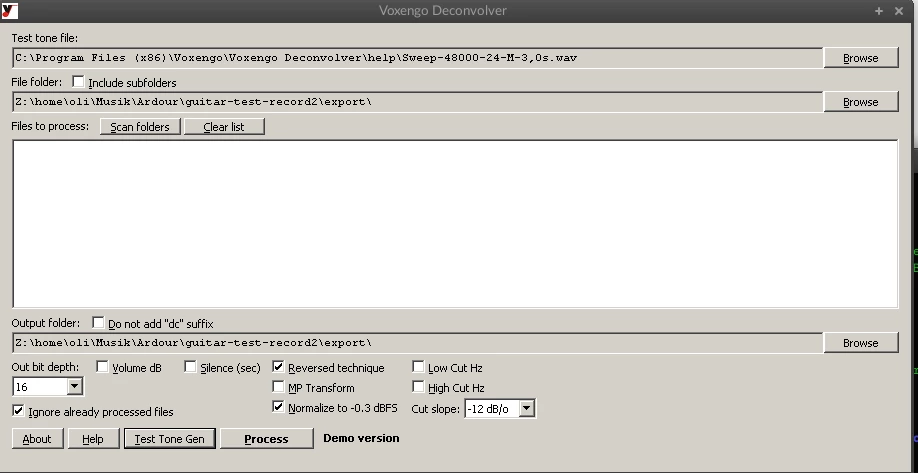The height and width of the screenshot is (473, 918).
Task: Open the Out bit depth dropdown arrow
Action: point(74,386)
